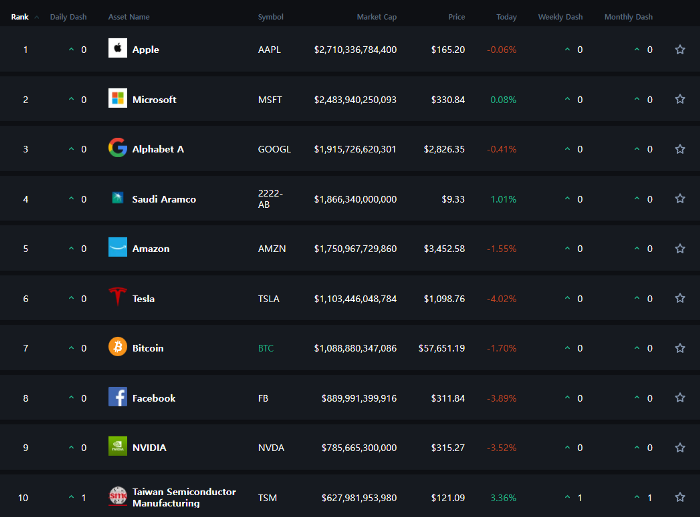This screenshot has height=517, width=700.
Task: Open the Microsoft asset name link
Action: [x=154, y=100]
